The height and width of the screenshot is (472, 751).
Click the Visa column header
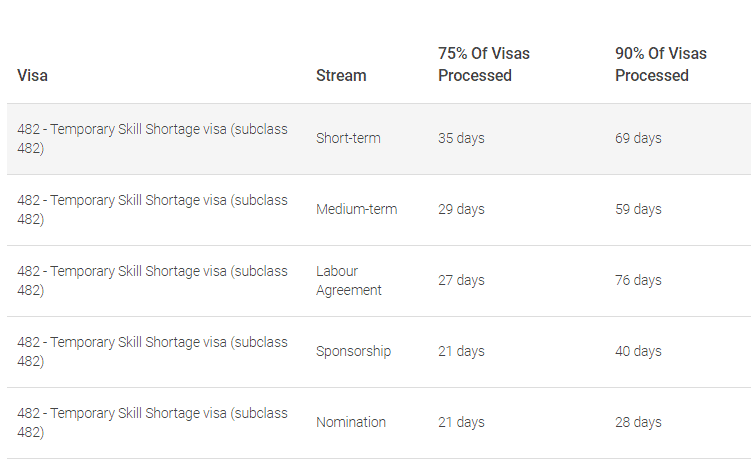[x=32, y=76]
